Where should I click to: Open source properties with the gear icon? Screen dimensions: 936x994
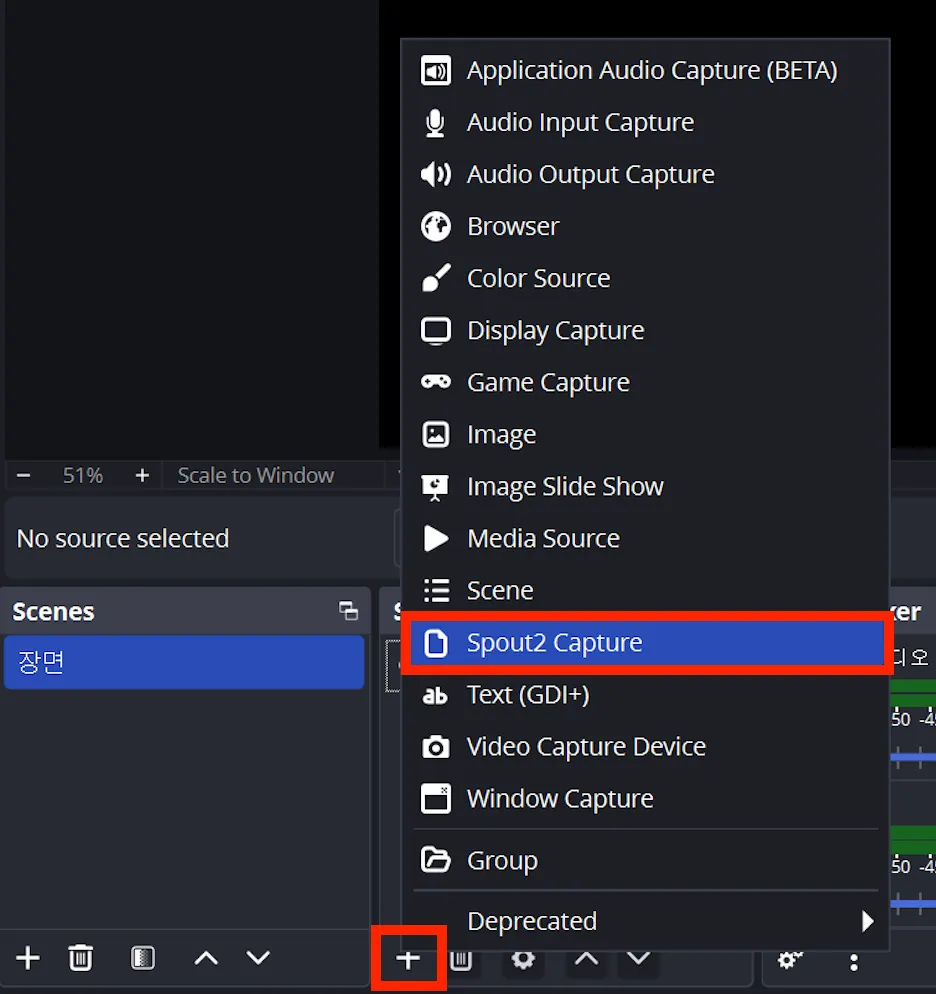523,958
